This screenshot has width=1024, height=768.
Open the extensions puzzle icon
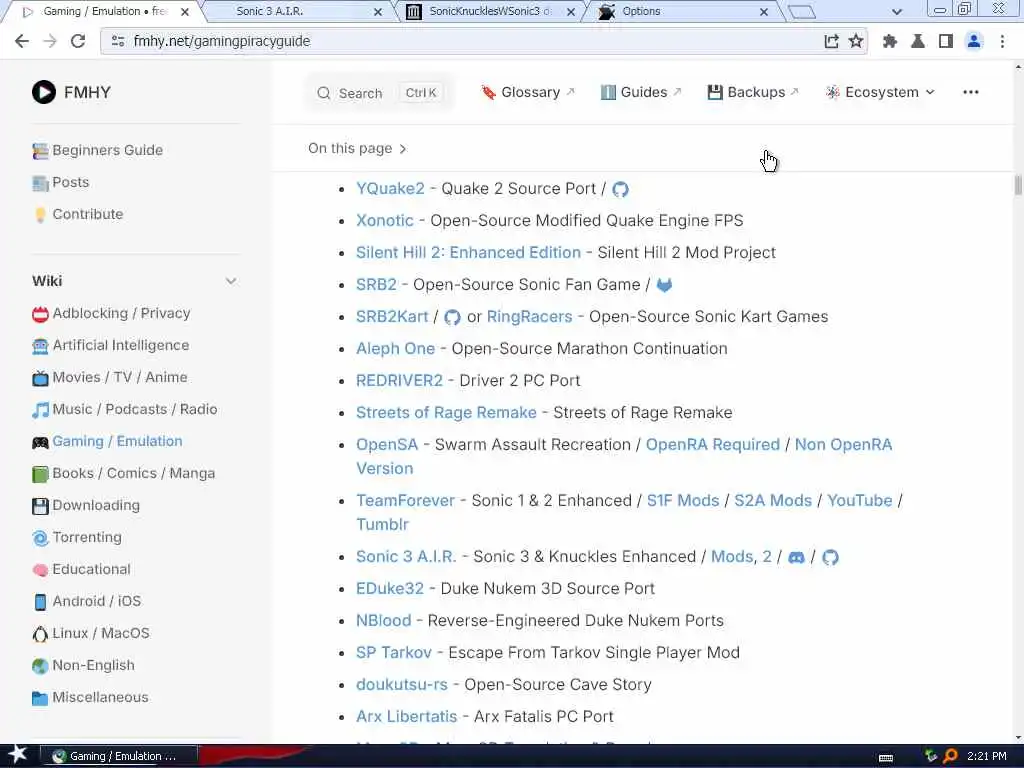coord(889,41)
